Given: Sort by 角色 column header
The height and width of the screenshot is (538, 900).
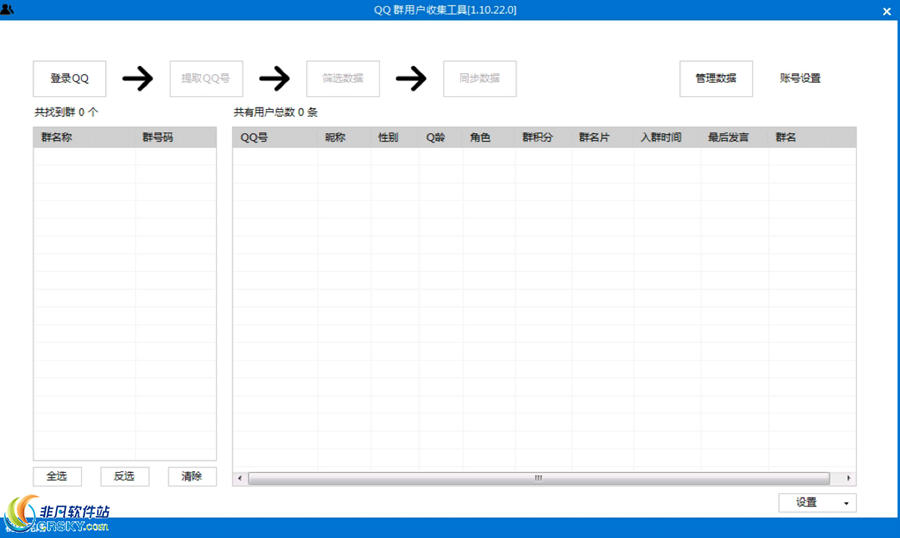Looking at the screenshot, I should pyautogui.click(x=488, y=138).
